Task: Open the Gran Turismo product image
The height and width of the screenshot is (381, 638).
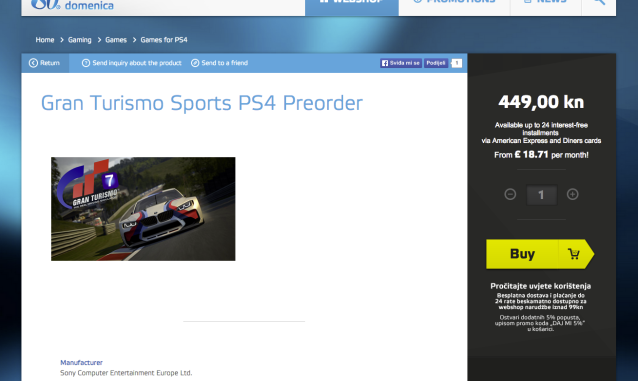Action: [x=143, y=209]
